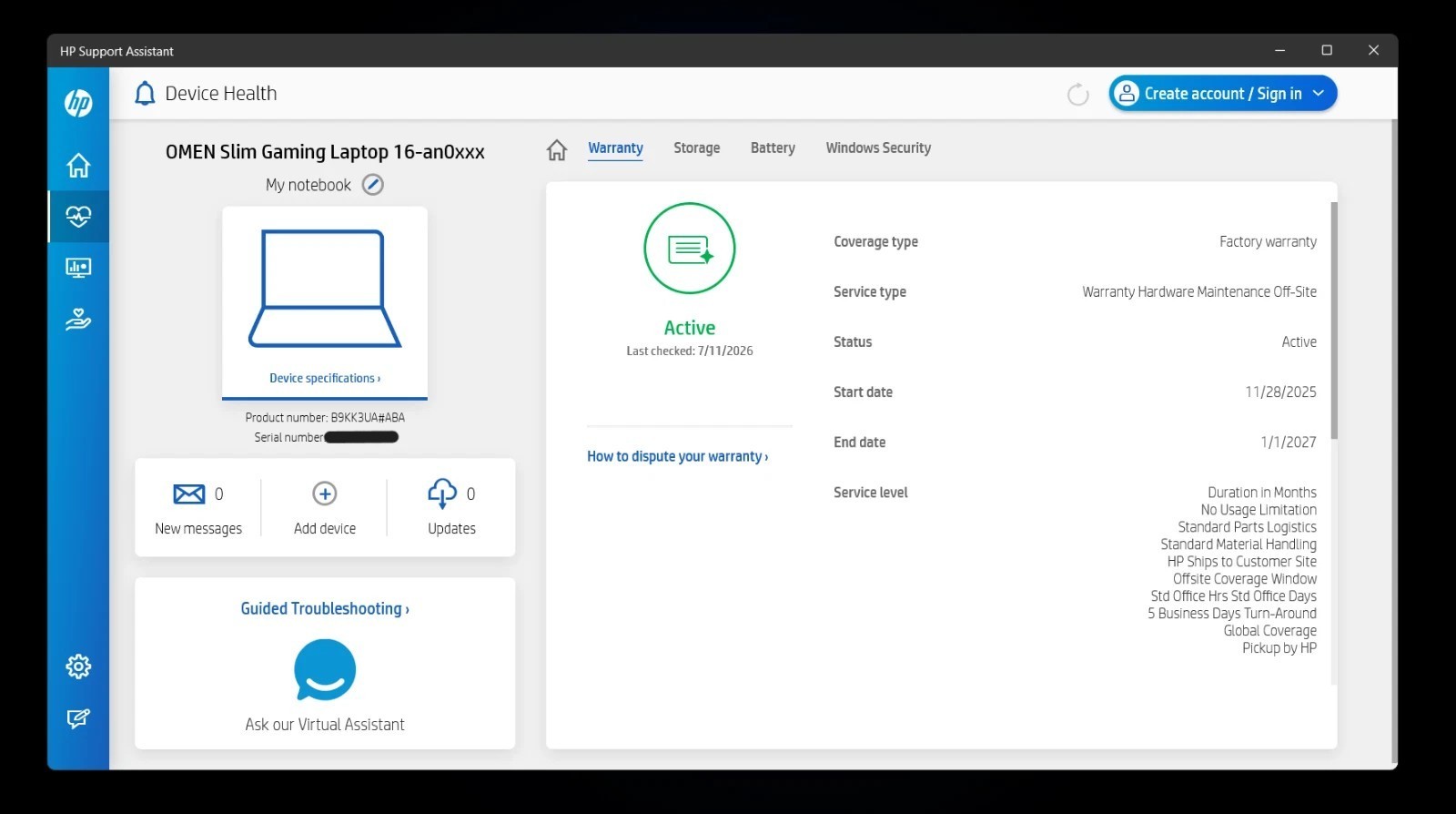Open the Device specifications link
The height and width of the screenshot is (814, 1456).
[x=325, y=378]
